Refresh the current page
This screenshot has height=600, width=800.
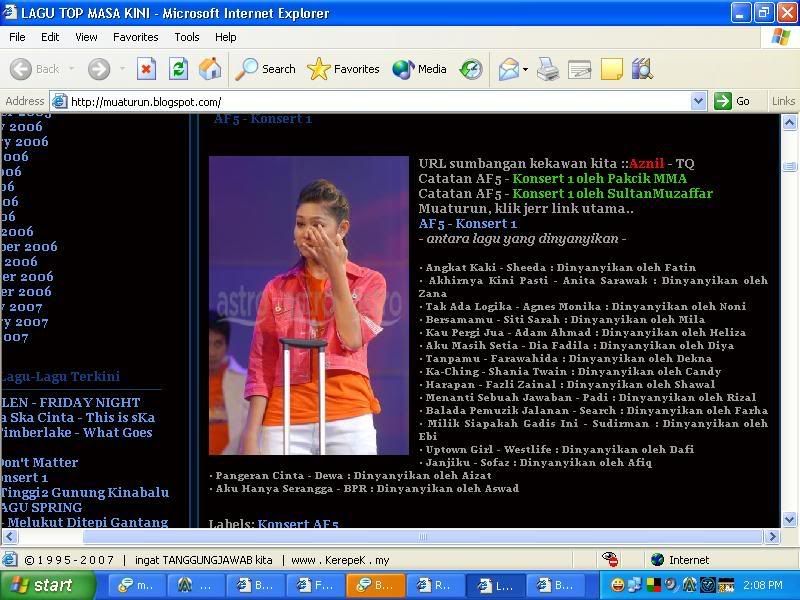(x=178, y=69)
